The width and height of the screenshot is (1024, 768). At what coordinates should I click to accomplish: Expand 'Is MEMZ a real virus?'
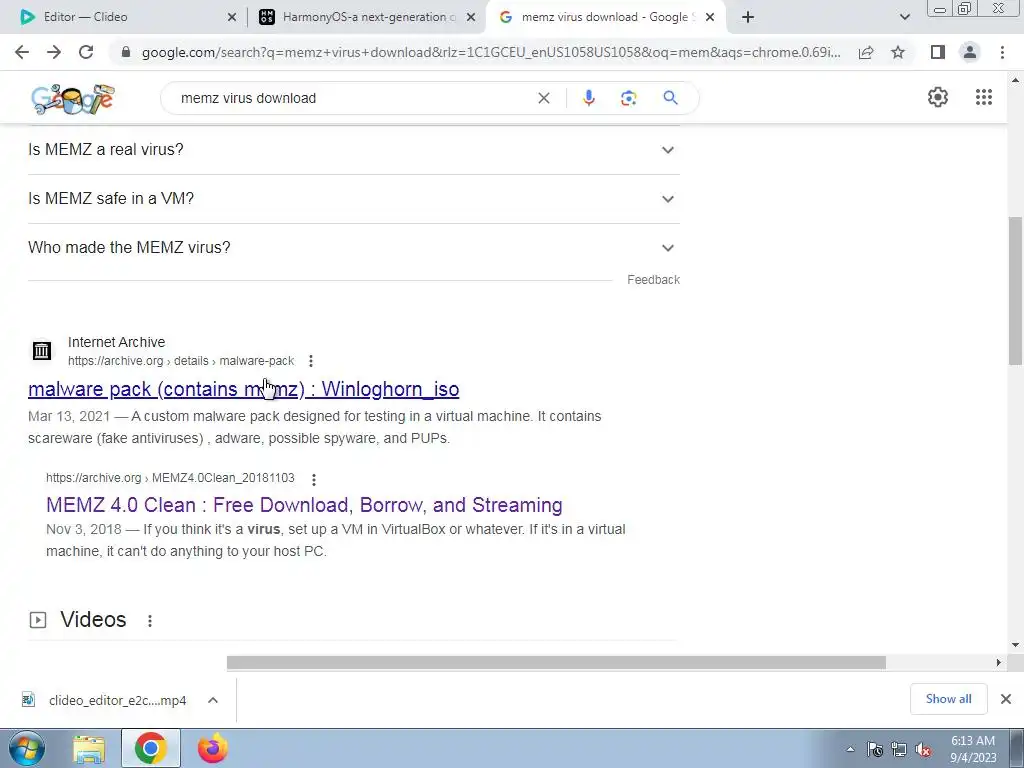(354, 150)
